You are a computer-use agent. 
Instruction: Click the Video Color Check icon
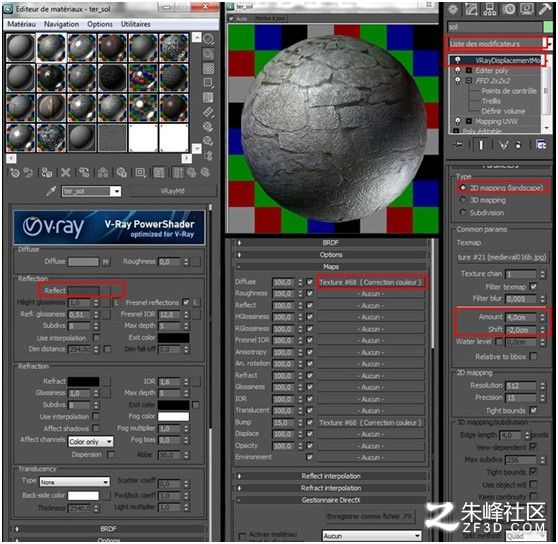(x=209, y=97)
